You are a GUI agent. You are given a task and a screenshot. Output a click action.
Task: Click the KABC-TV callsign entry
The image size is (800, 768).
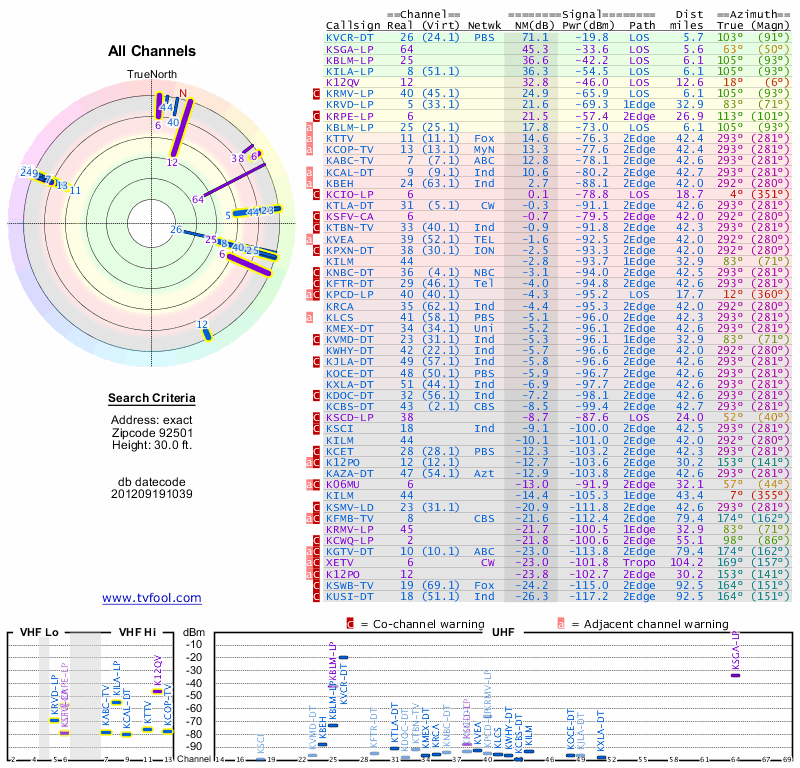click(x=350, y=160)
